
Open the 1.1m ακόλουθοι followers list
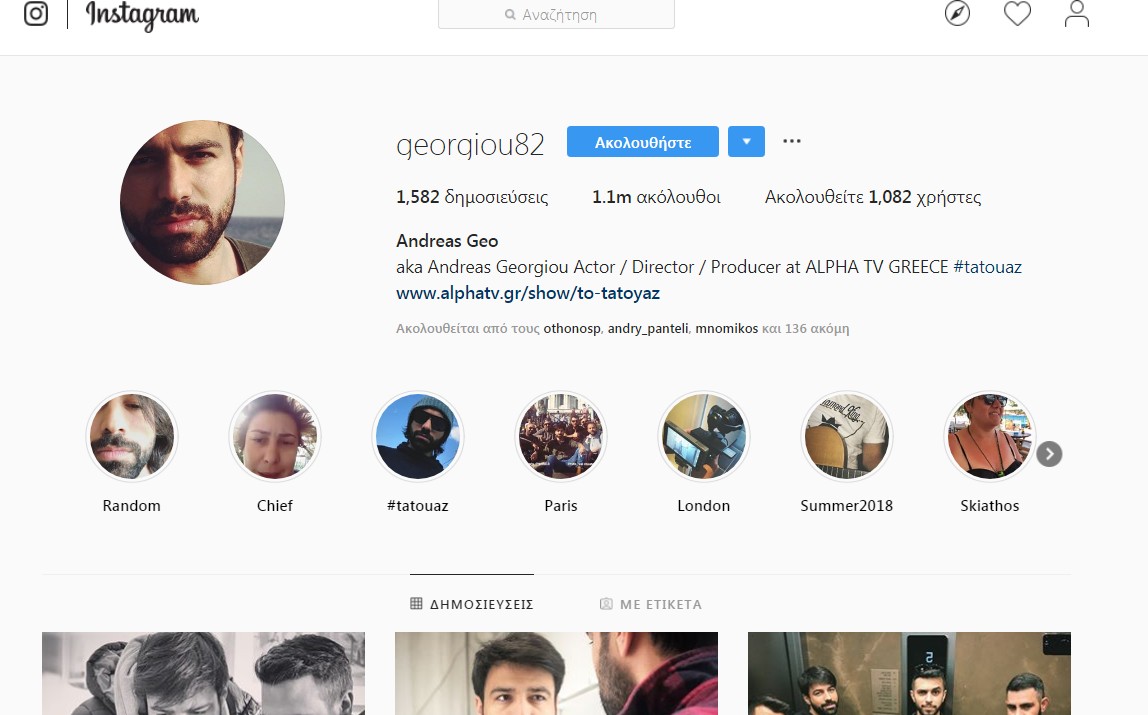tap(656, 197)
